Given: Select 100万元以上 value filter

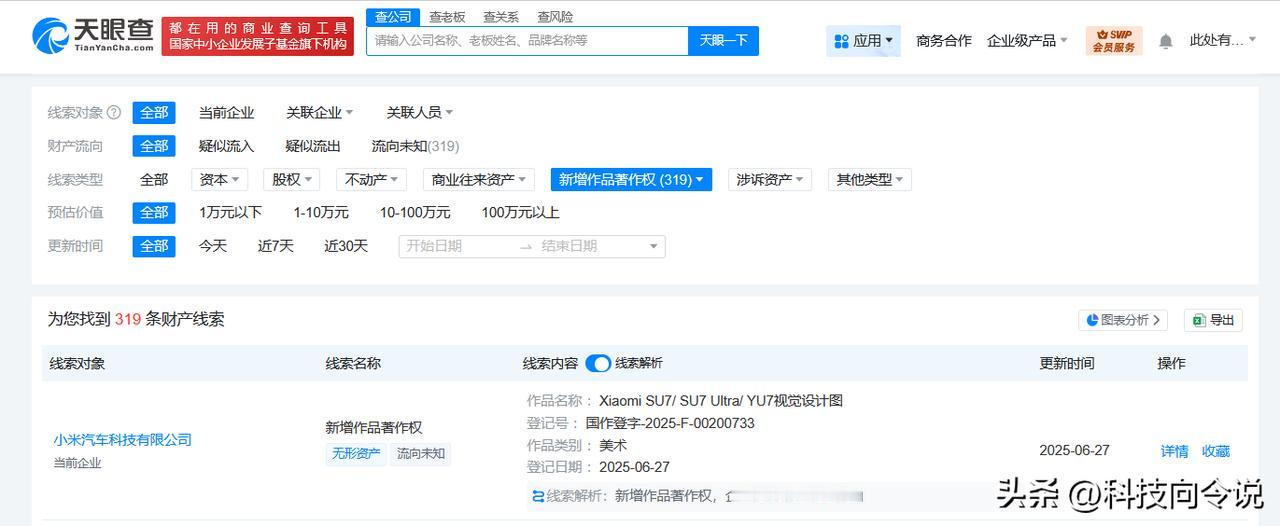Looking at the screenshot, I should tap(520, 212).
